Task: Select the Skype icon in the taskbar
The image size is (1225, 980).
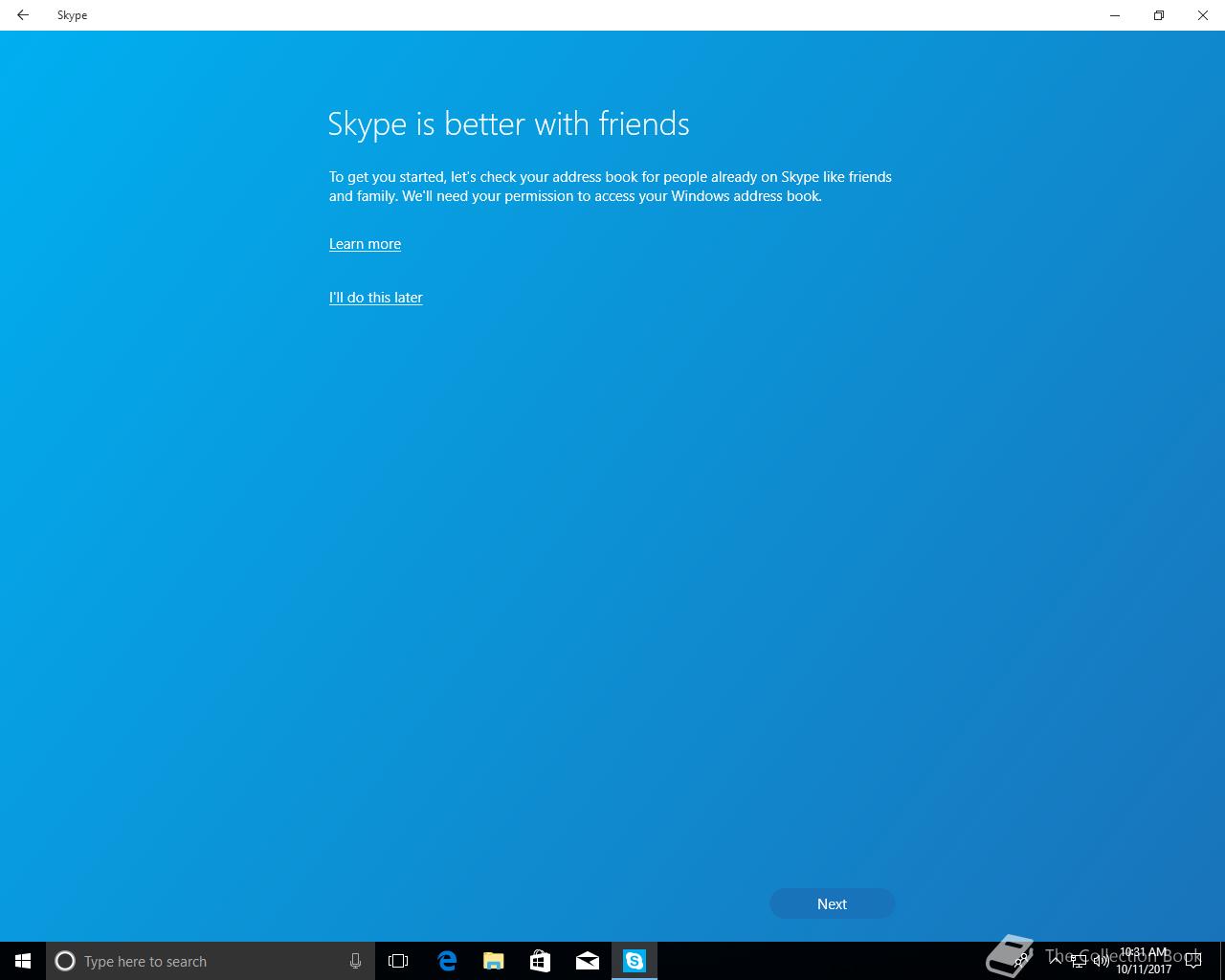Action: tap(635, 961)
